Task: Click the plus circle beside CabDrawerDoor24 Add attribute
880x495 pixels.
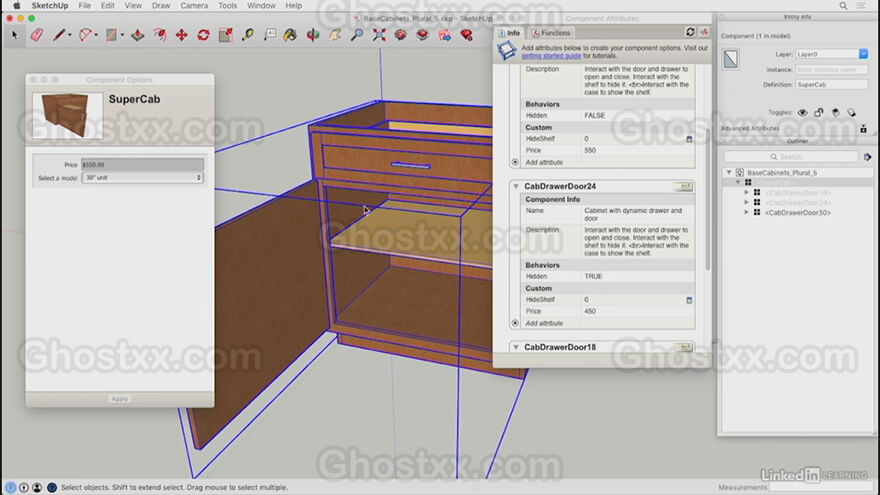Action: (515, 323)
